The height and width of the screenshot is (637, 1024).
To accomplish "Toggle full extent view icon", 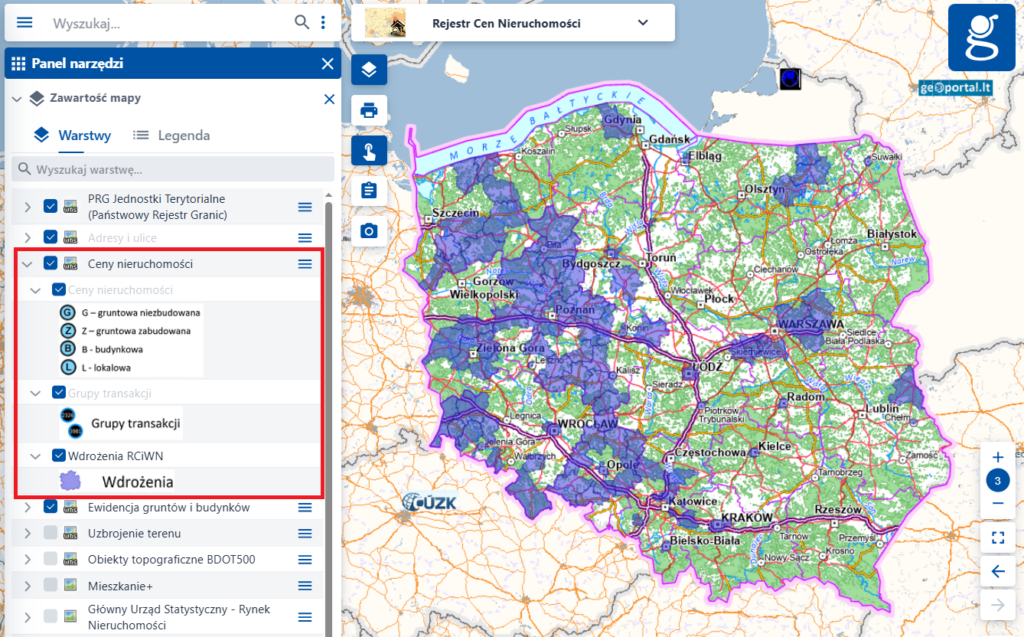I will point(997,538).
